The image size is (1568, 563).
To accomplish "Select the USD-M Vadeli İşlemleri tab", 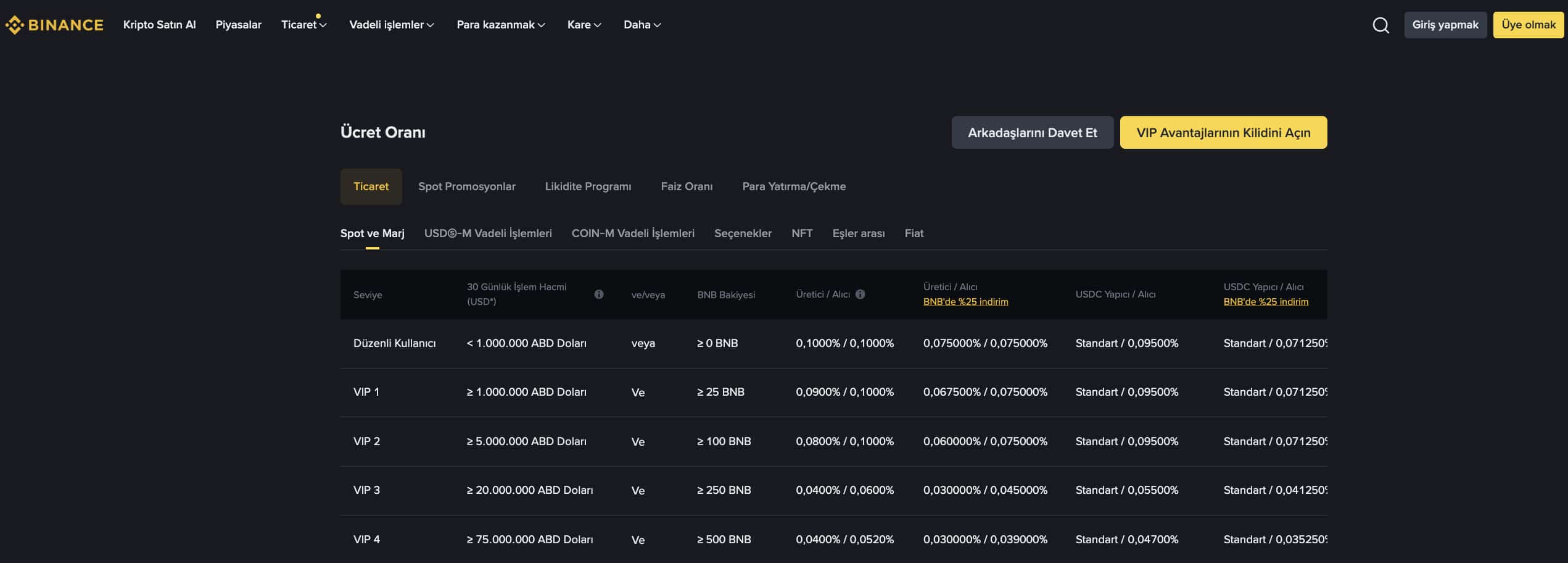I will (x=488, y=233).
